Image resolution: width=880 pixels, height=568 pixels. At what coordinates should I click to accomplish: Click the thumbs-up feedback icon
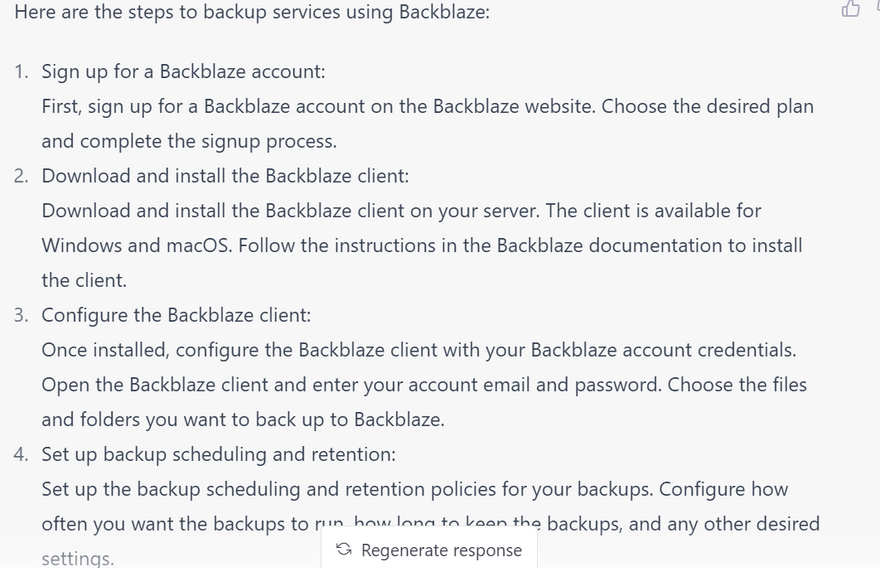click(851, 9)
